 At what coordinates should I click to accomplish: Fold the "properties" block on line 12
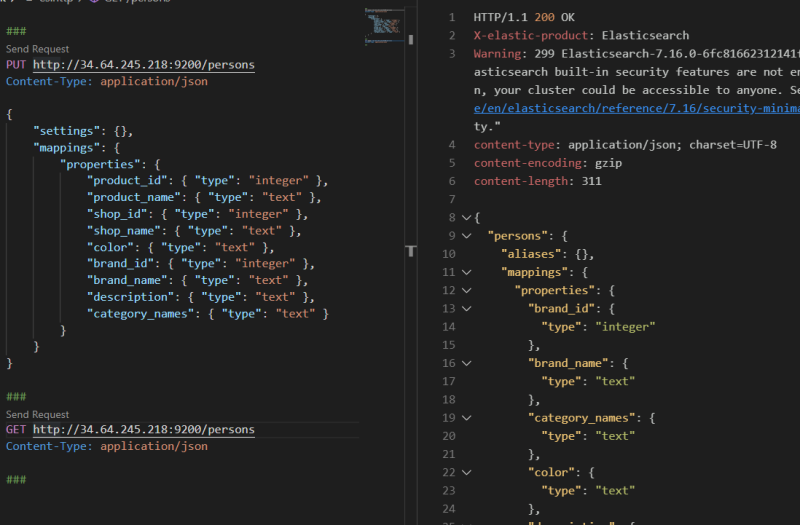[466, 290]
